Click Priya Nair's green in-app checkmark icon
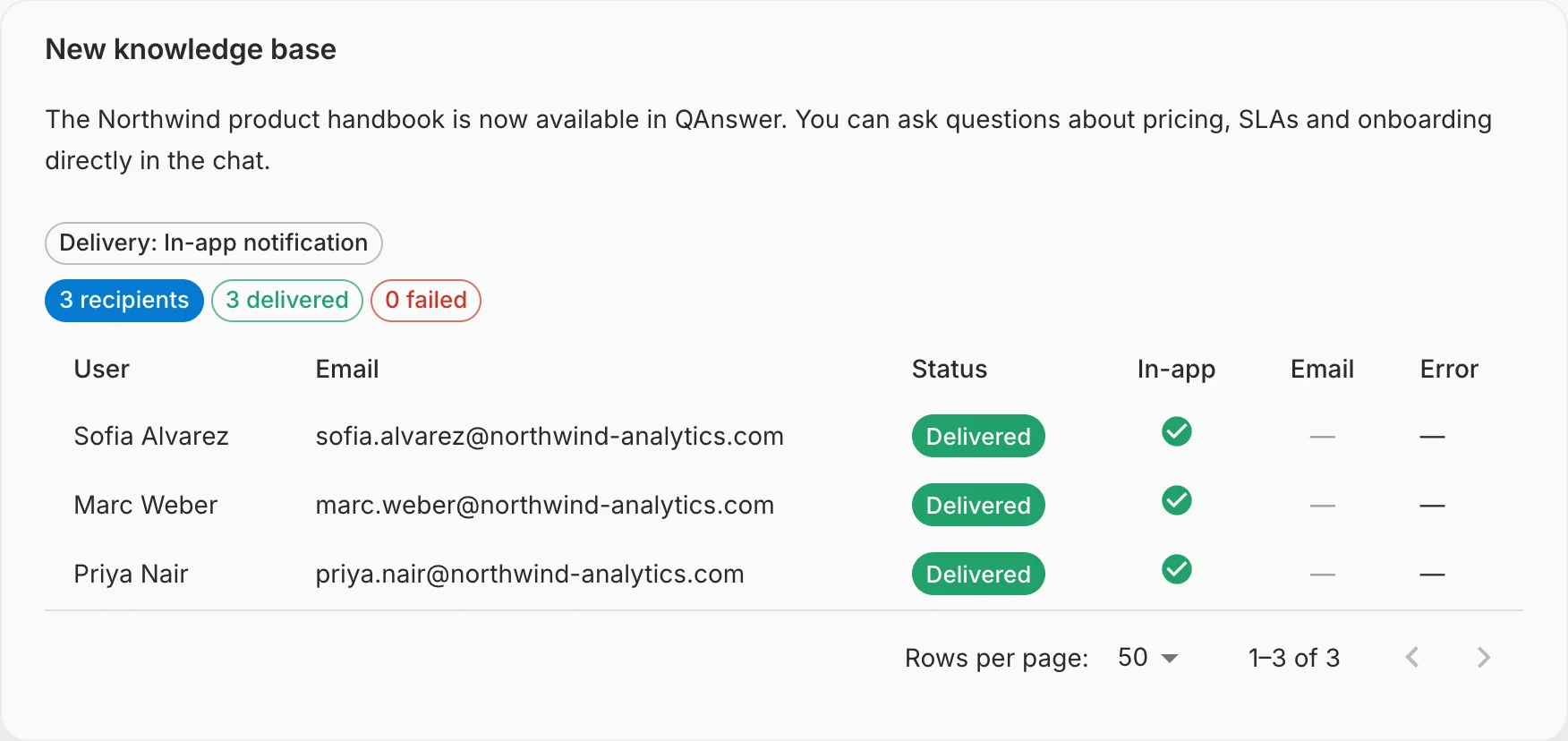 pos(1176,569)
